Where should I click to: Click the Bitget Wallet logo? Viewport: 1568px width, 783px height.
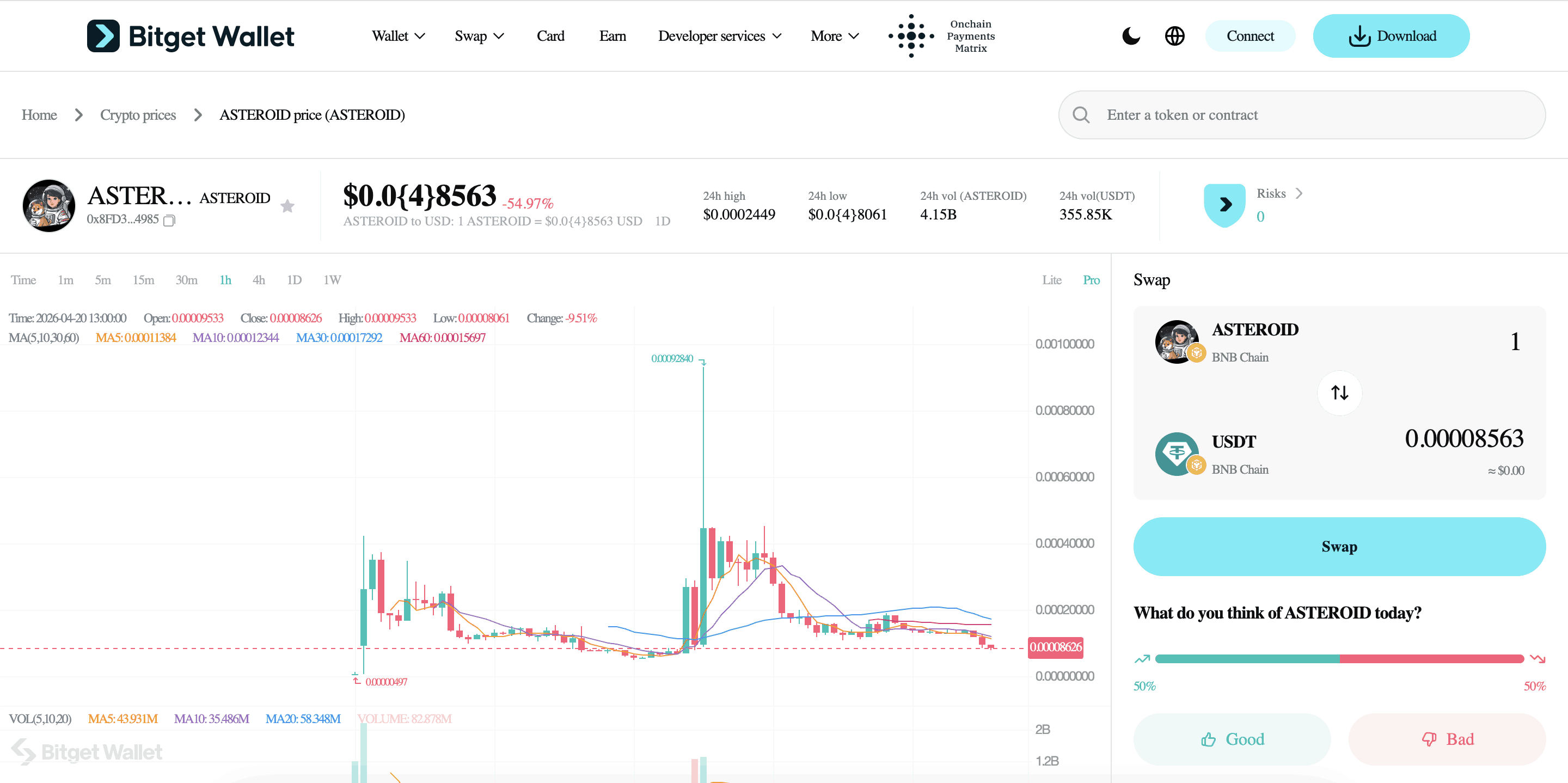191,36
